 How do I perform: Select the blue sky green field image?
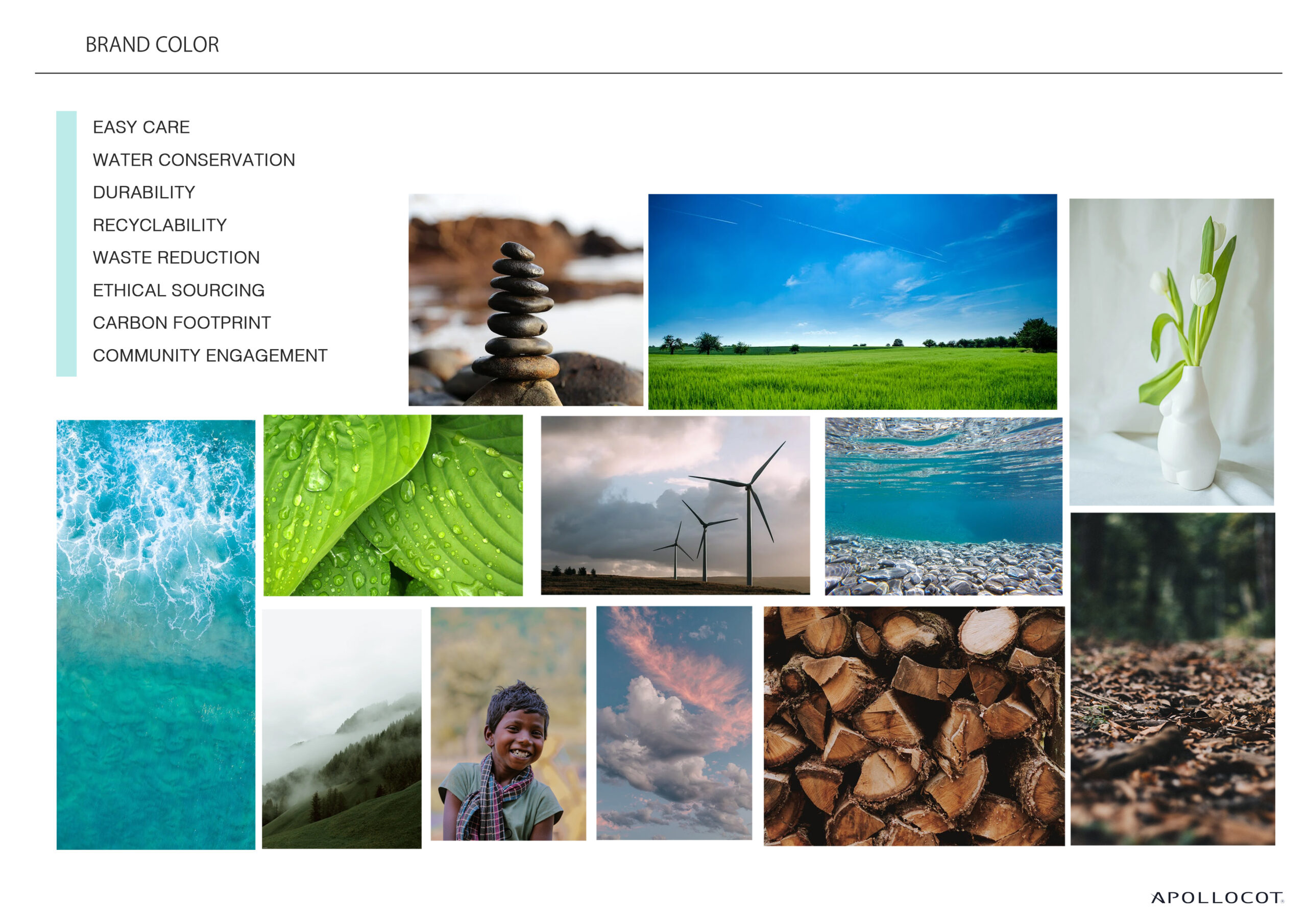[852, 302]
